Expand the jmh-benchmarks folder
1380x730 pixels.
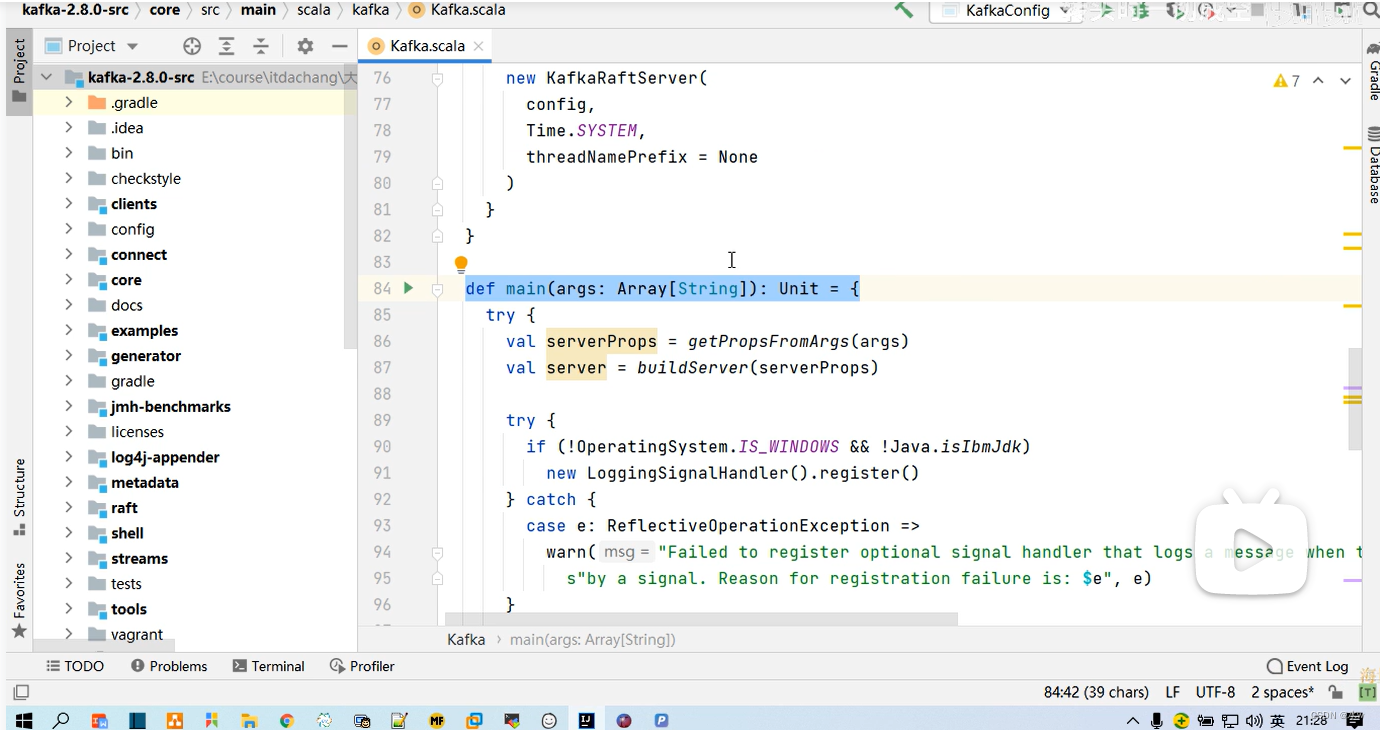[68, 406]
